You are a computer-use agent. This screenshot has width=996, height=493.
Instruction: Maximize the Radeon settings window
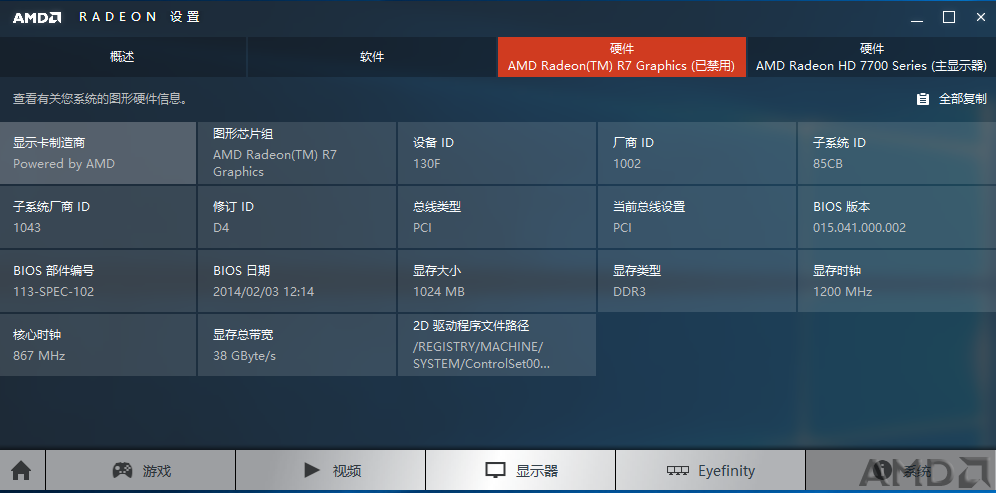coord(949,18)
